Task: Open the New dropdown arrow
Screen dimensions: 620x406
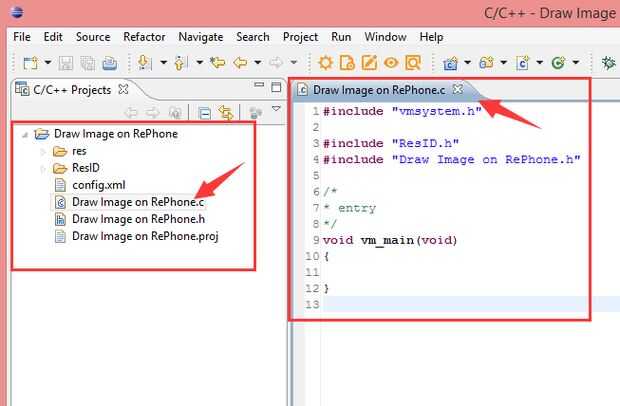Action: [x=47, y=62]
